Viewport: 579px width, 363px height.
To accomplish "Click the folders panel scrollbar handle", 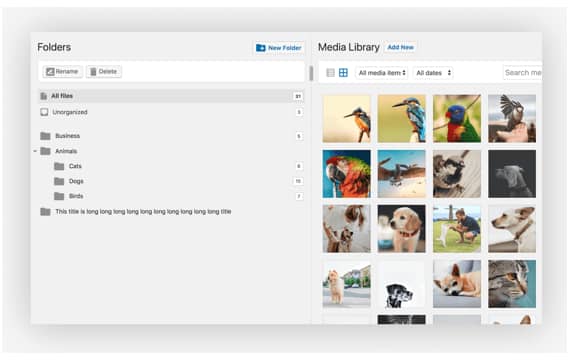I will pos(311,73).
